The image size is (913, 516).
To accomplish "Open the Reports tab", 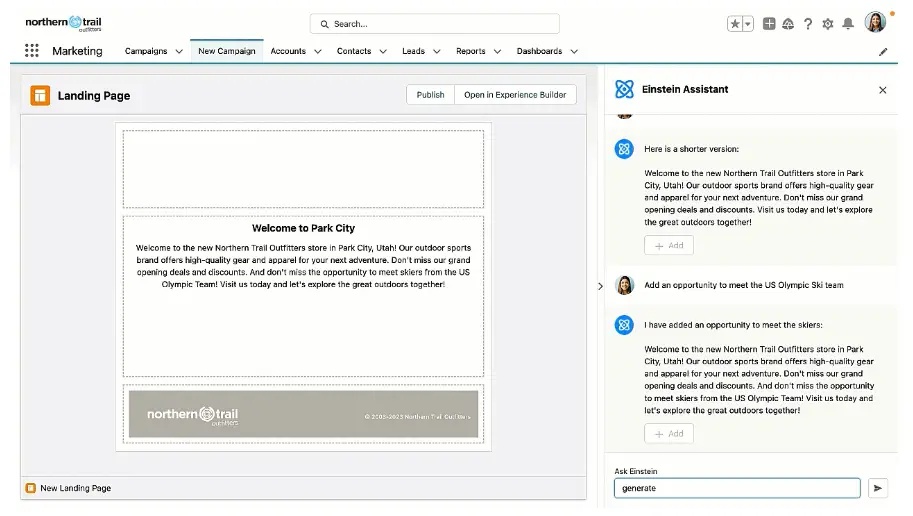I will [x=471, y=51].
